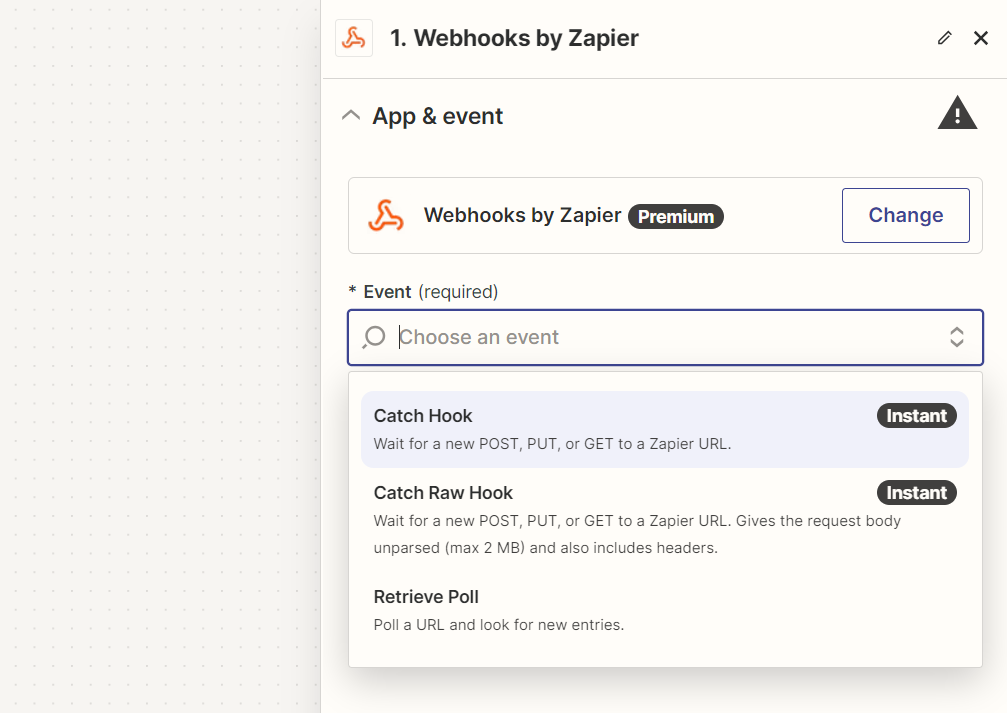Screen dimensions: 1007x713
Task: Collapse the App & event section chevron
Action: coord(351,116)
